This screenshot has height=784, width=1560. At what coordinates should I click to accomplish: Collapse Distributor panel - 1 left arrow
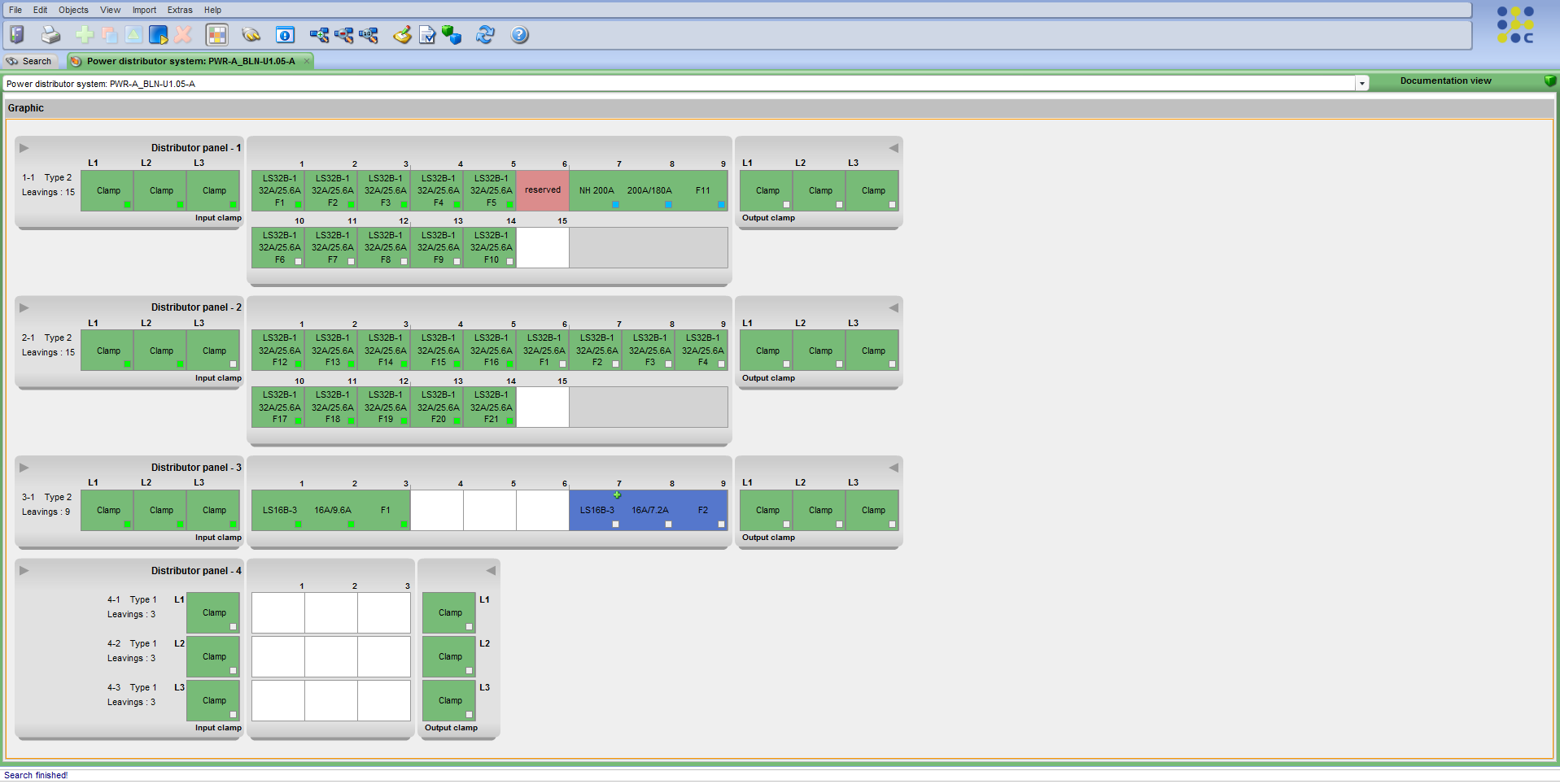(24, 148)
